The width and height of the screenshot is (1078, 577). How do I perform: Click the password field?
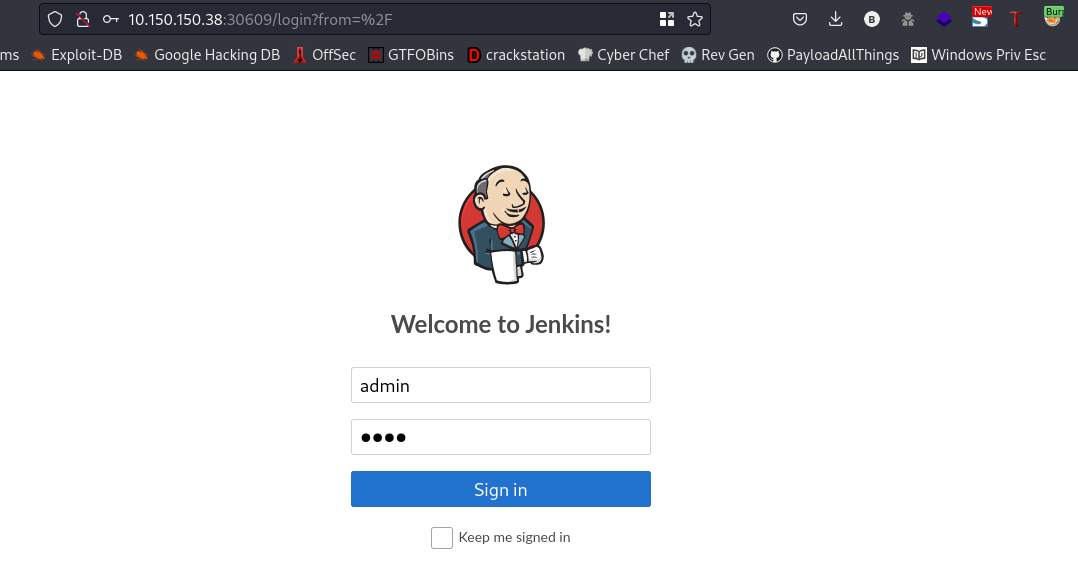pos(500,437)
